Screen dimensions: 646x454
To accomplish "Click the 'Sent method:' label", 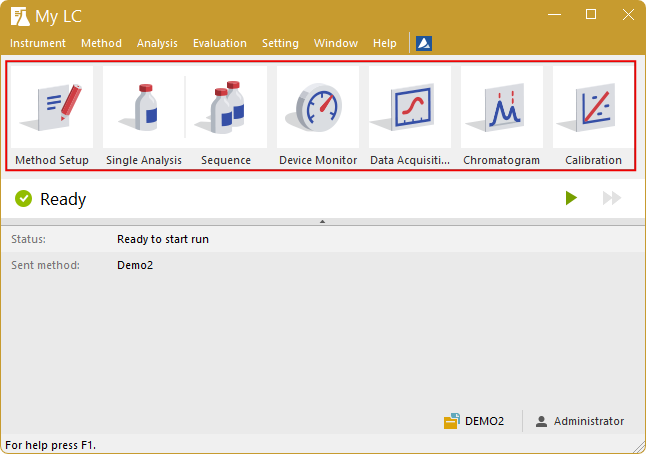I will point(45,265).
